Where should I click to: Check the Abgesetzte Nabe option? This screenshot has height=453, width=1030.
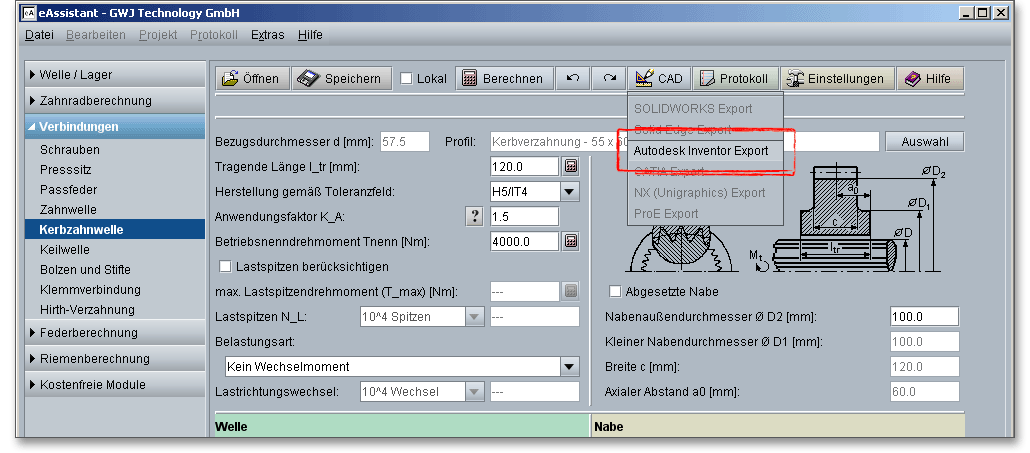[615, 292]
